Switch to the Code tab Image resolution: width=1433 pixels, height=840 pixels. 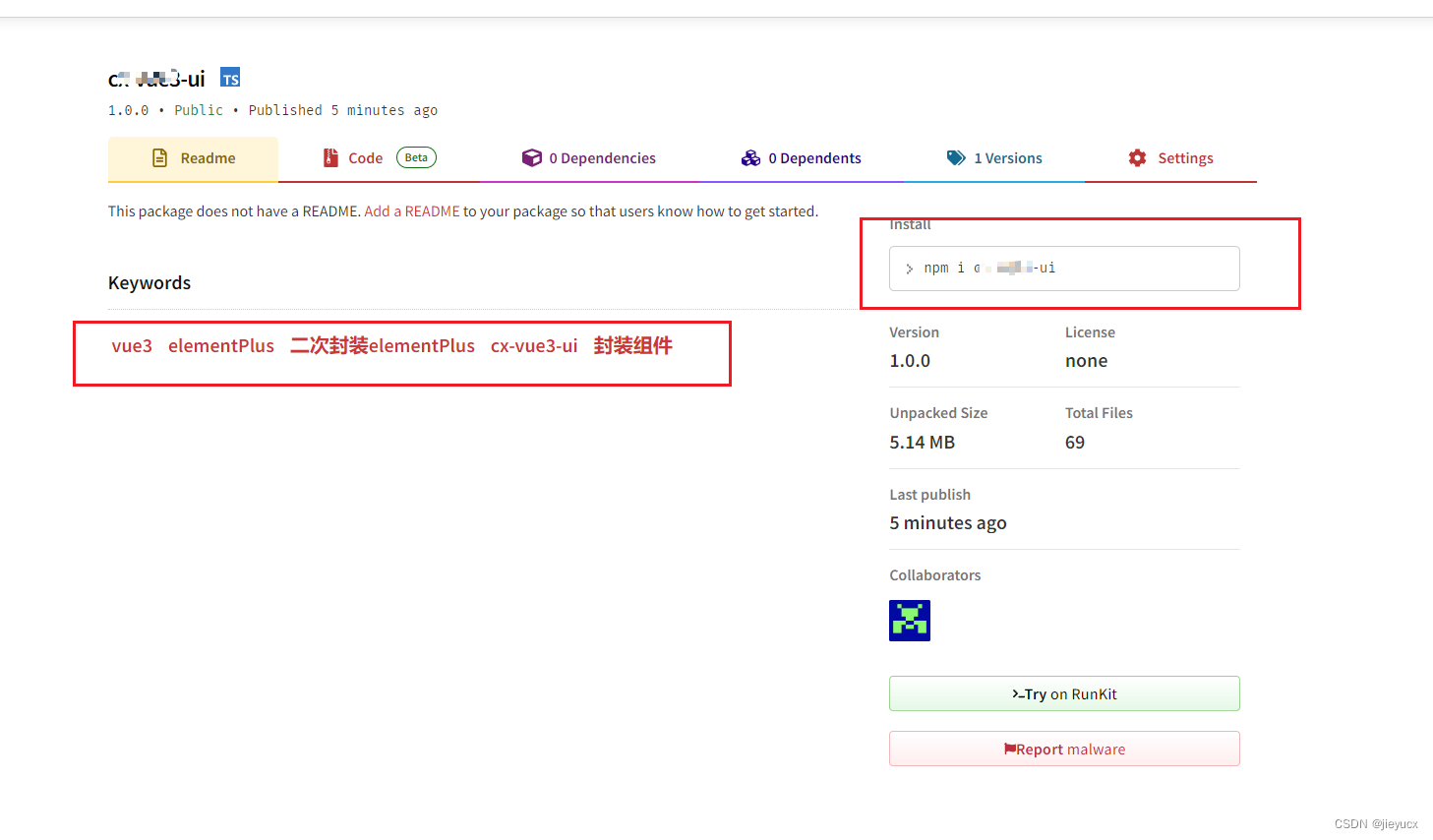click(379, 158)
